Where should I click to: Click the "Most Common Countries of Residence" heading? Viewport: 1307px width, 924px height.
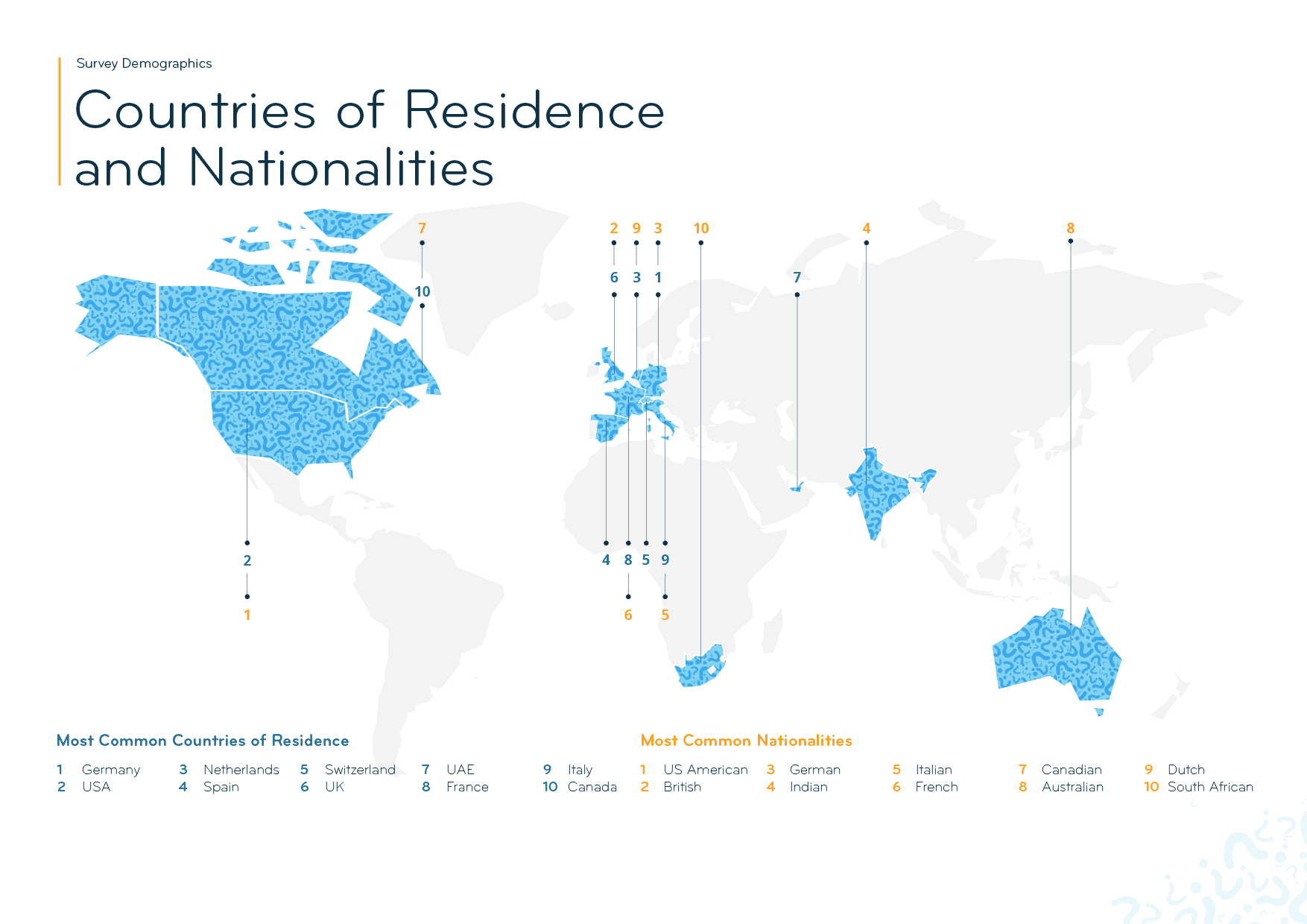coord(203,741)
